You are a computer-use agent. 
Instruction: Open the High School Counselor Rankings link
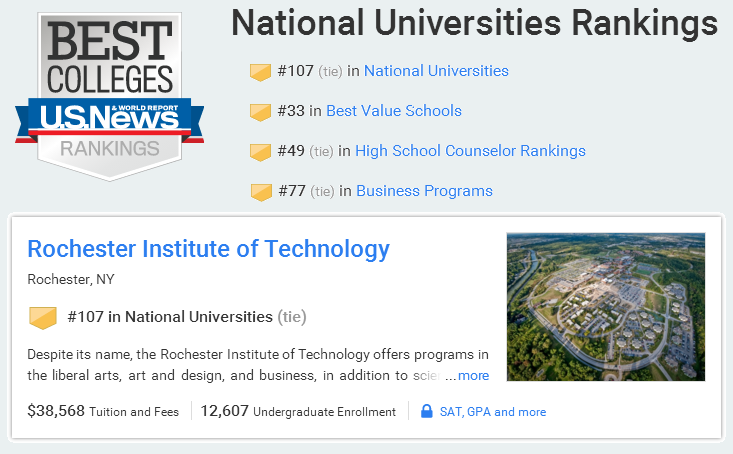tap(470, 151)
